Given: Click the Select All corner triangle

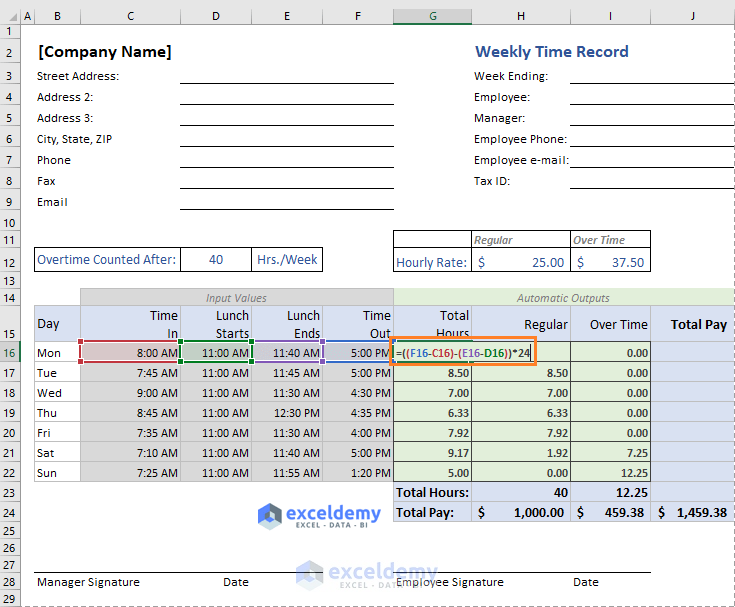Looking at the screenshot, I should click(x=13, y=17).
